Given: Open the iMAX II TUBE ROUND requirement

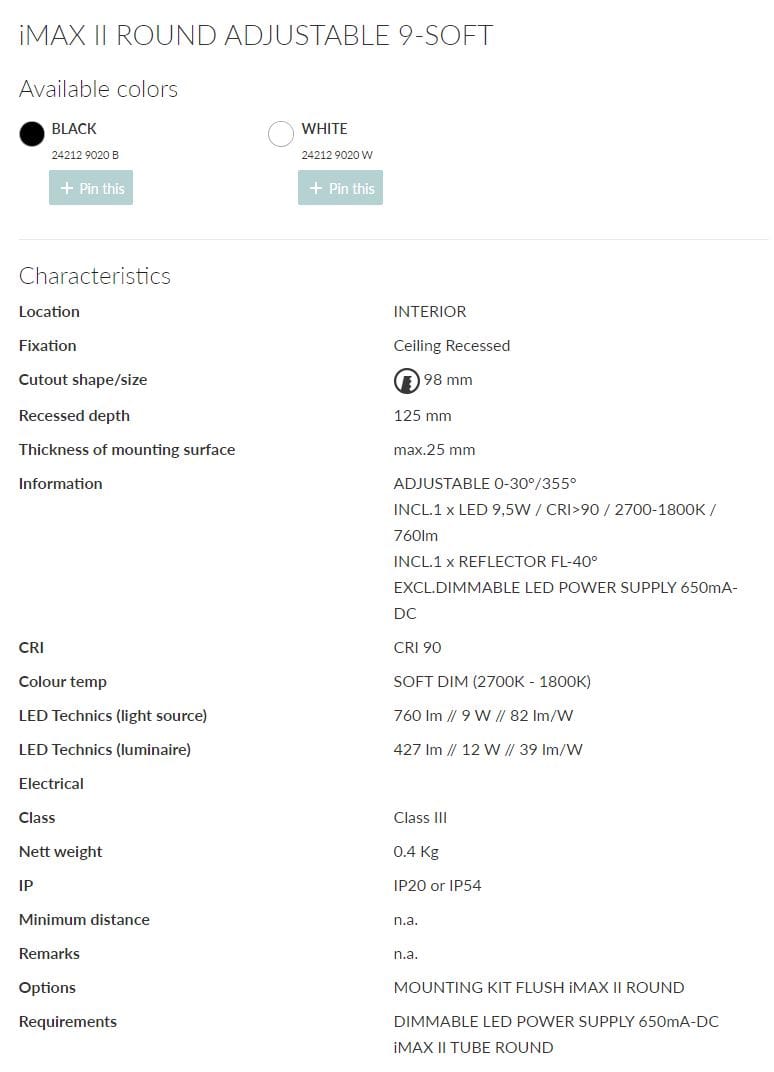Looking at the screenshot, I should pos(473,1047).
